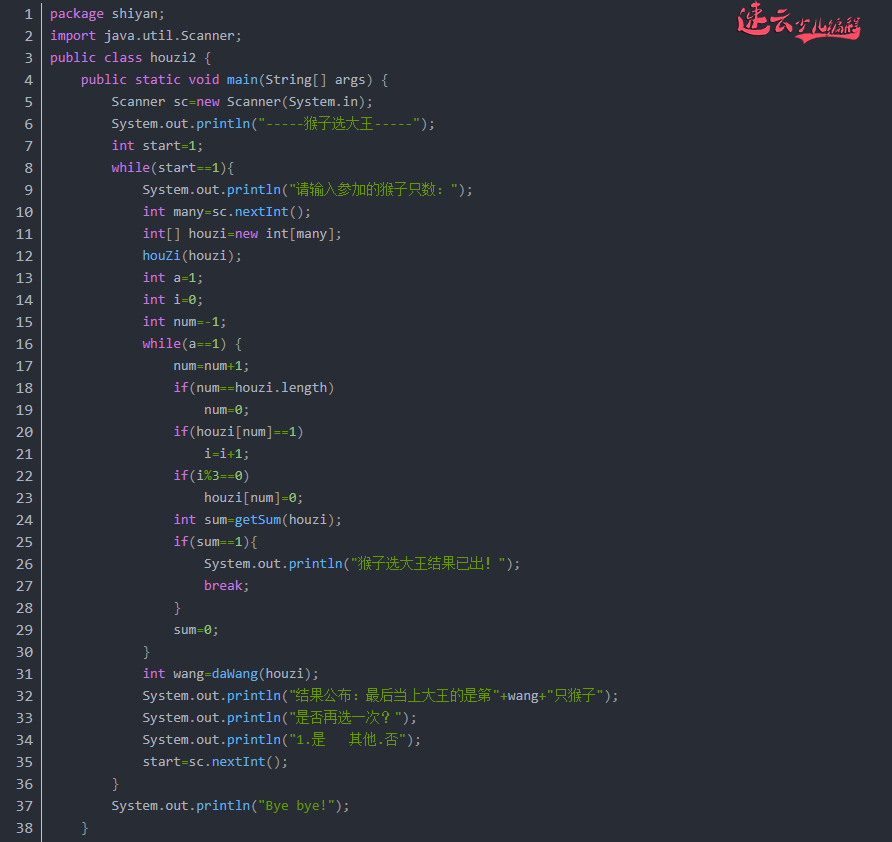
Task: Click line number 1 in the gutter
Action: 28,14
